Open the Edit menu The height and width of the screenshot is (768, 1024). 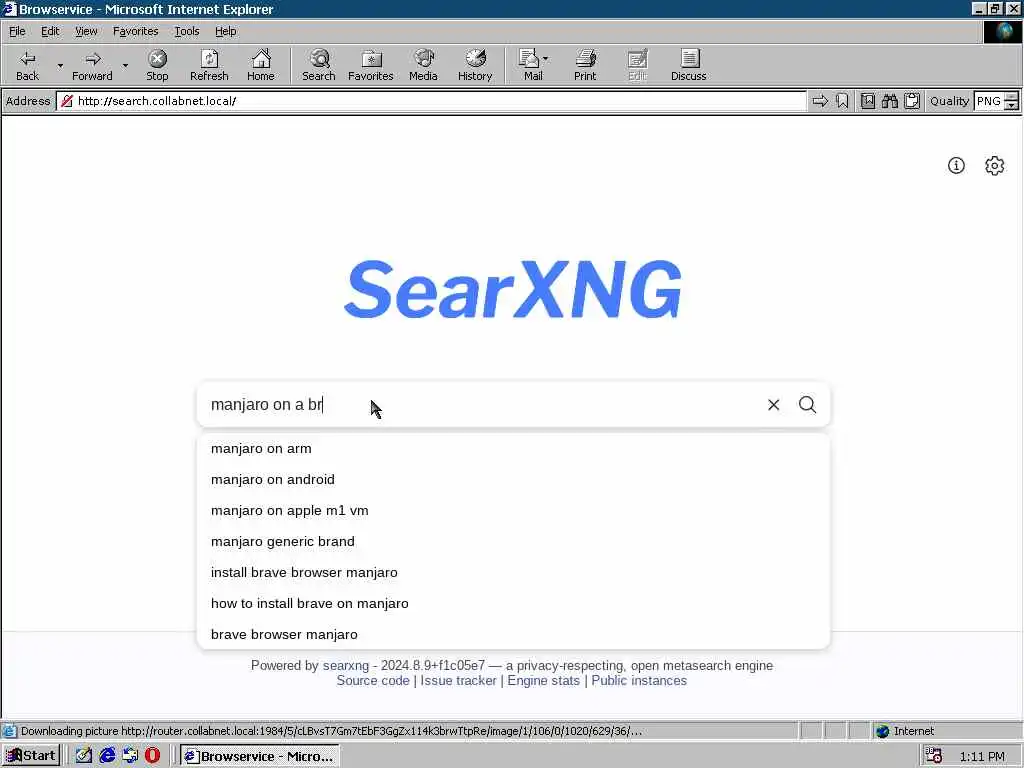pos(50,31)
